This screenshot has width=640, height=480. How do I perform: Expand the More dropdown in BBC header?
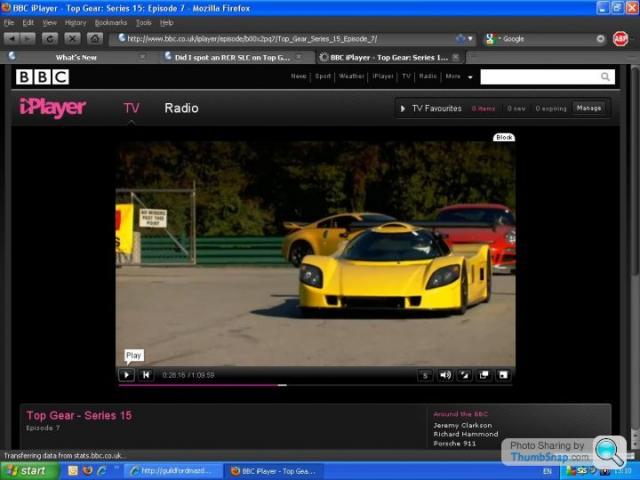click(x=458, y=76)
